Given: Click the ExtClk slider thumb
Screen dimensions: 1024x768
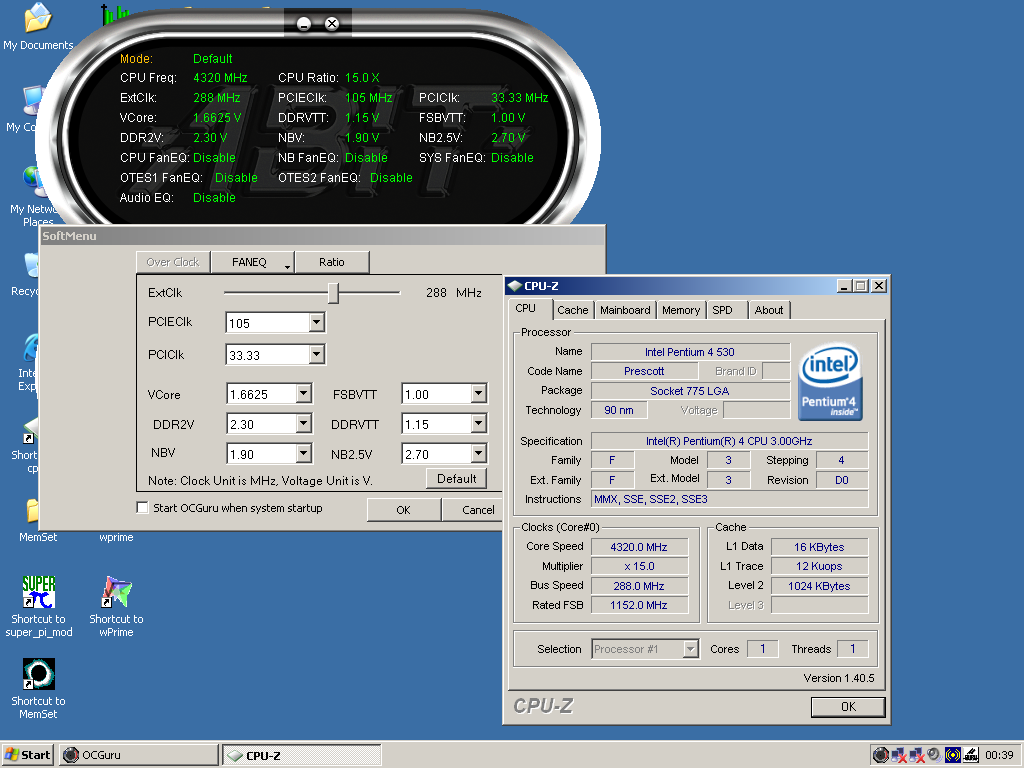Looking at the screenshot, I should pyautogui.click(x=333, y=293).
